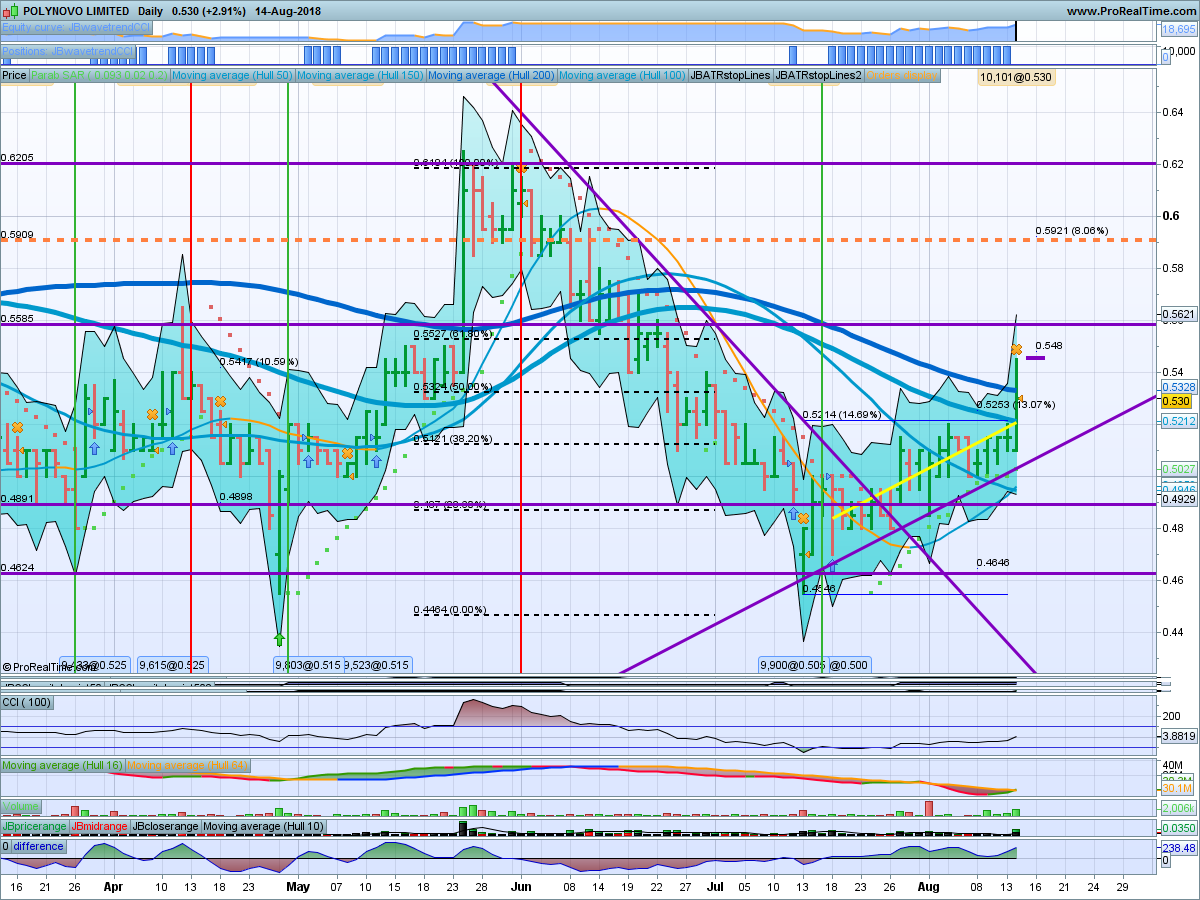Click the 238.48 difference value tag
The height and width of the screenshot is (900, 1200).
coord(1180,847)
